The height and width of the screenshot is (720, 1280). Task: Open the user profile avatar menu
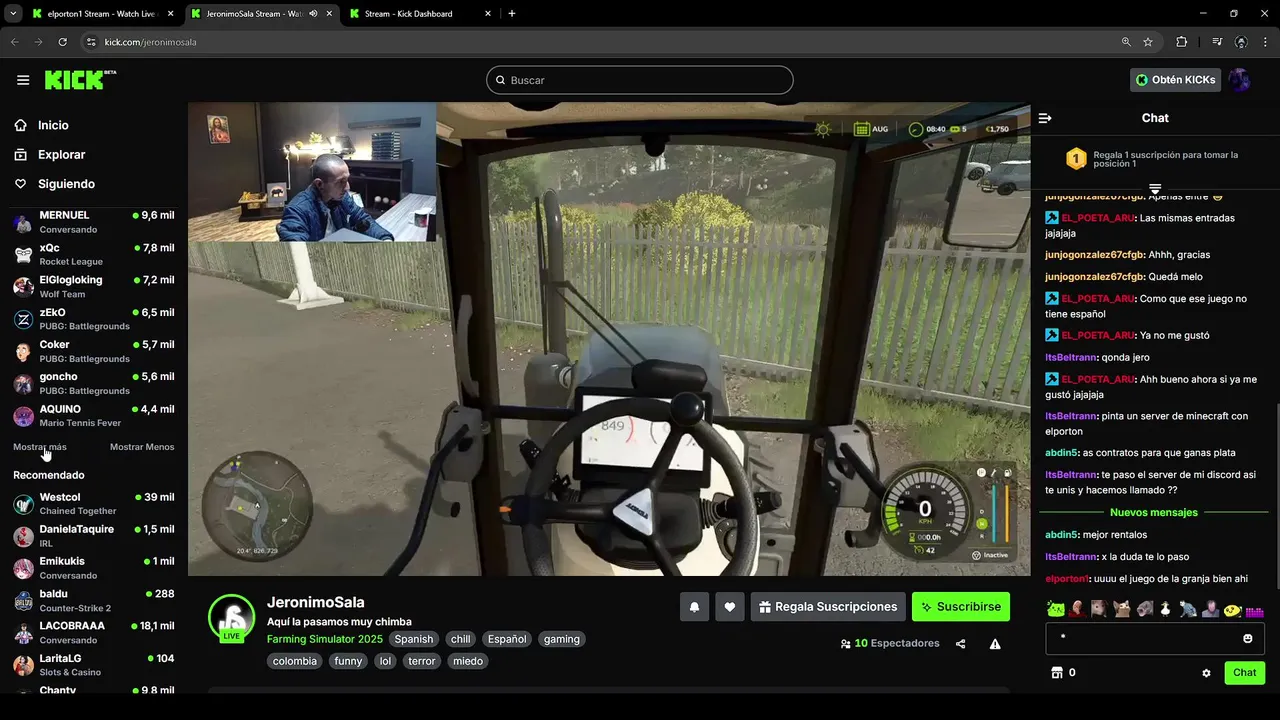pyautogui.click(x=1240, y=80)
